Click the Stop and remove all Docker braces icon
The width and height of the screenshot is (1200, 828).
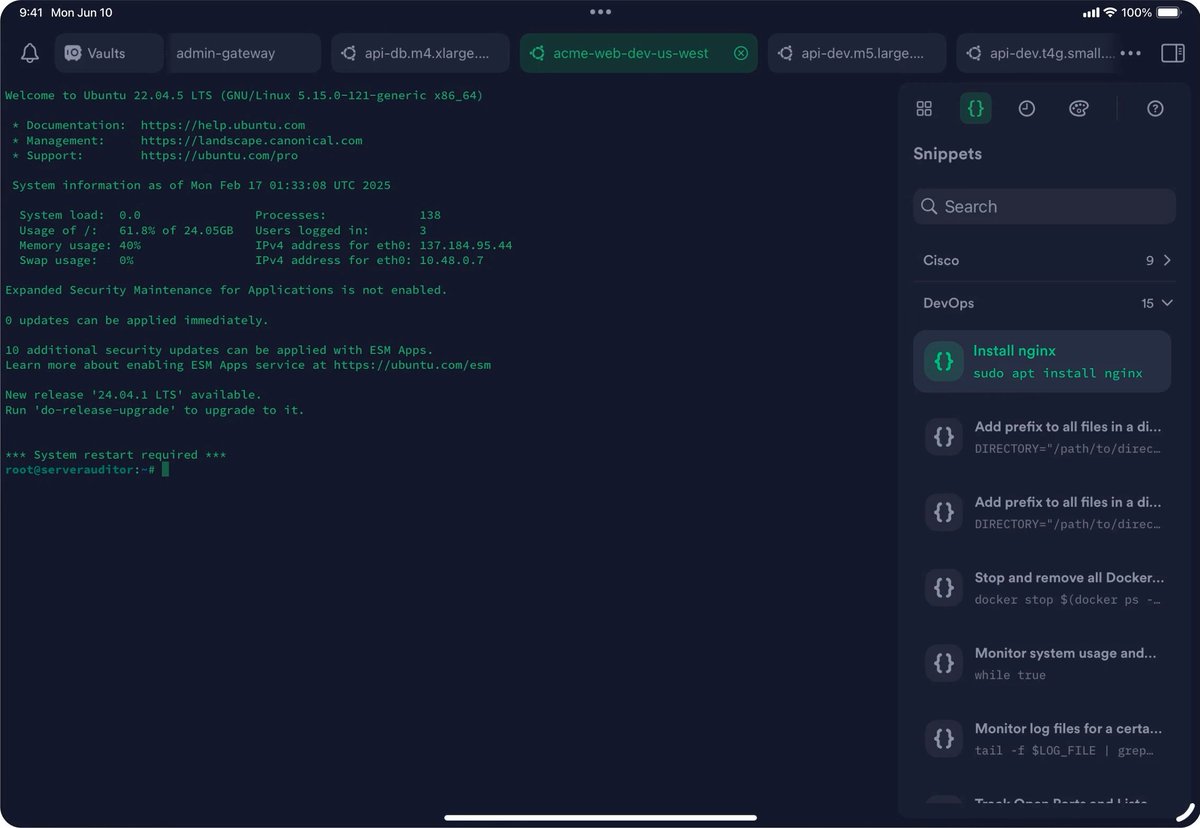tap(944, 588)
